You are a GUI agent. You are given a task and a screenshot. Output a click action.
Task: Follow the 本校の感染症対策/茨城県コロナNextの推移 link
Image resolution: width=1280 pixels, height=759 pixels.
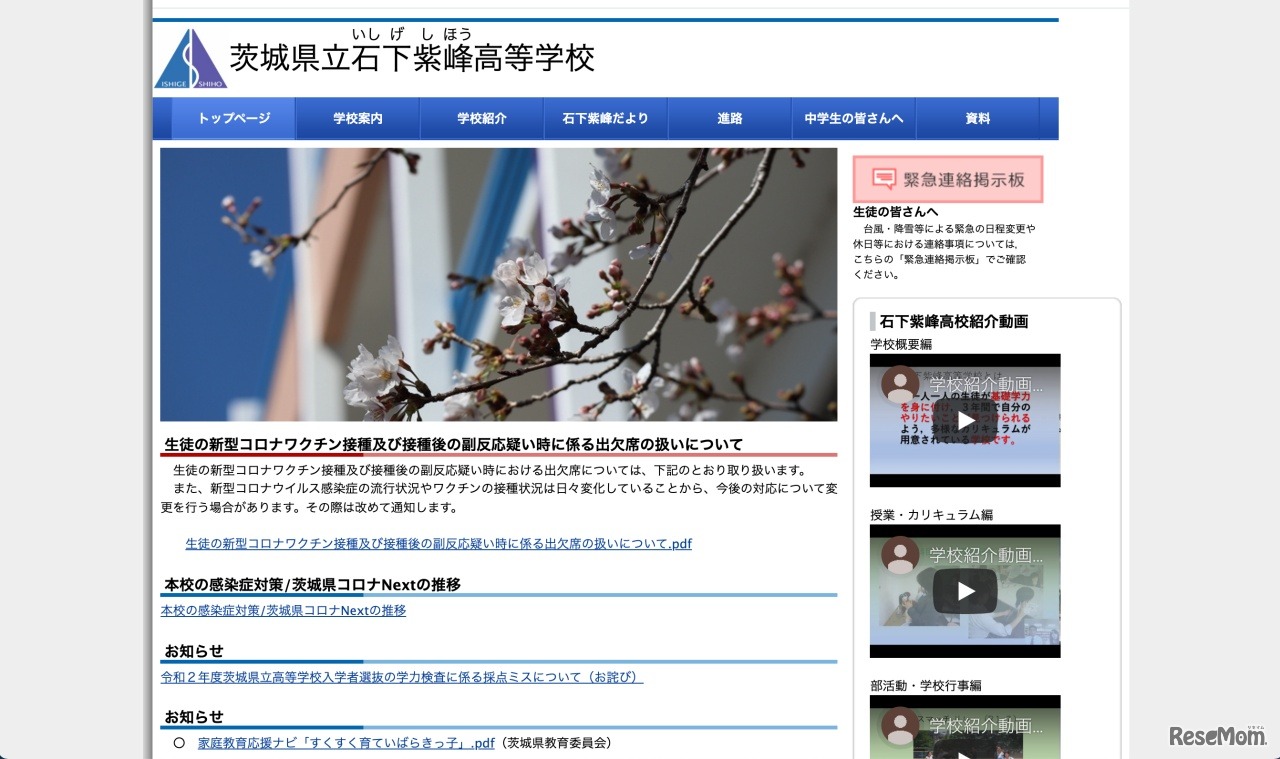click(284, 610)
